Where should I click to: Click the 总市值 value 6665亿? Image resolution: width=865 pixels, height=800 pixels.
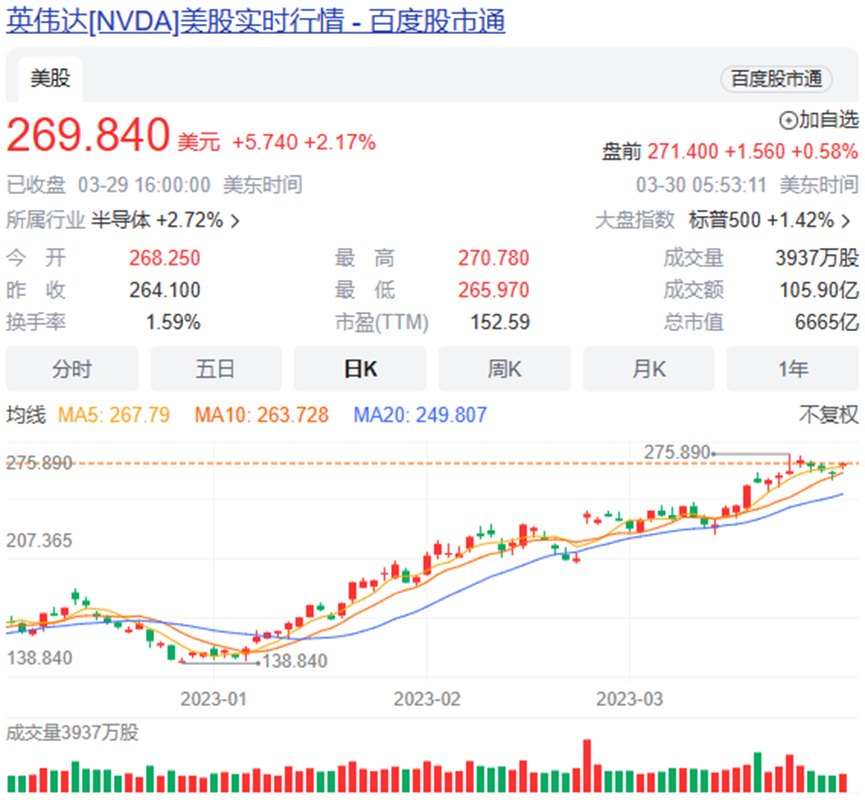(x=826, y=322)
